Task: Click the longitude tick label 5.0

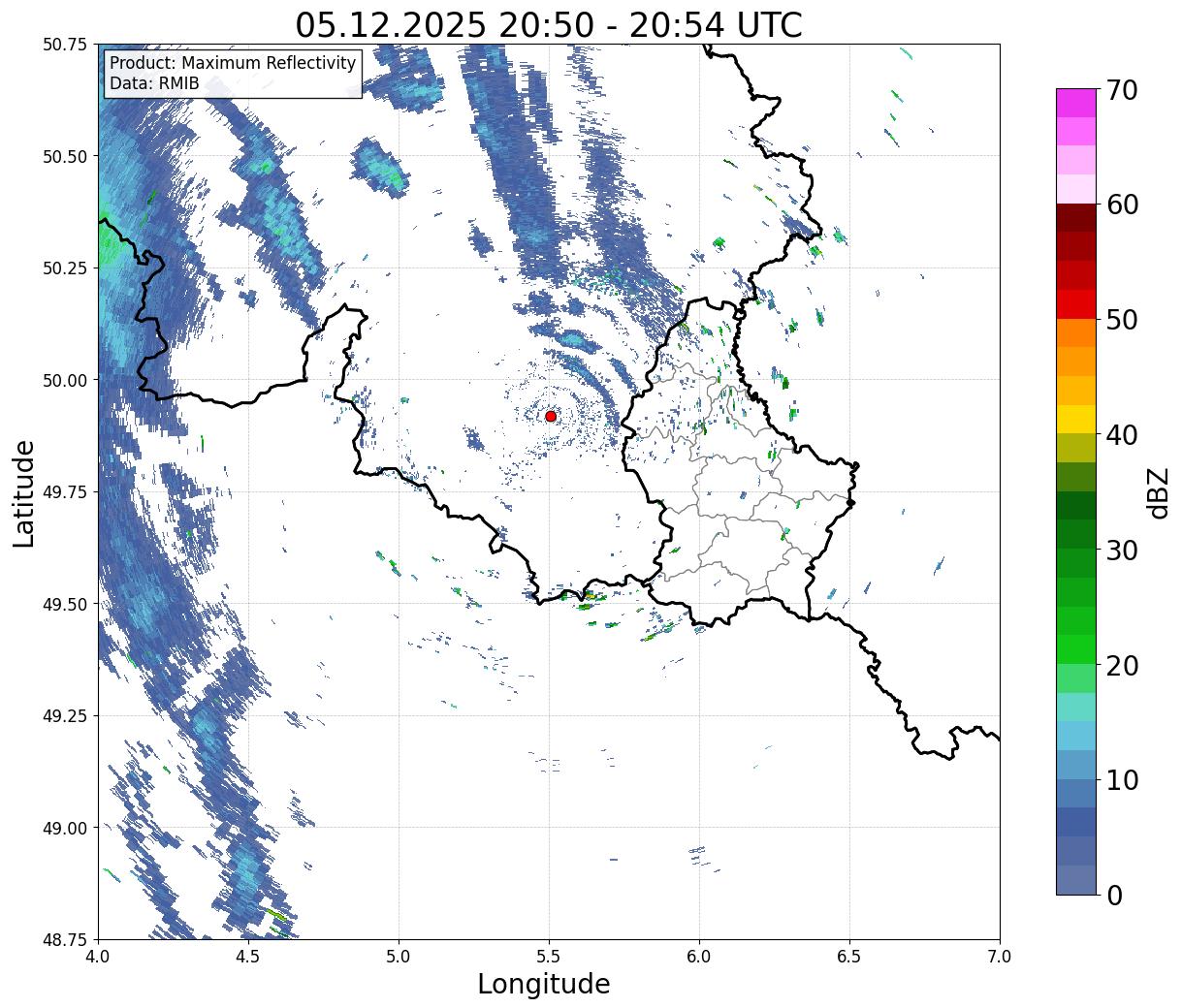Action: (x=399, y=956)
